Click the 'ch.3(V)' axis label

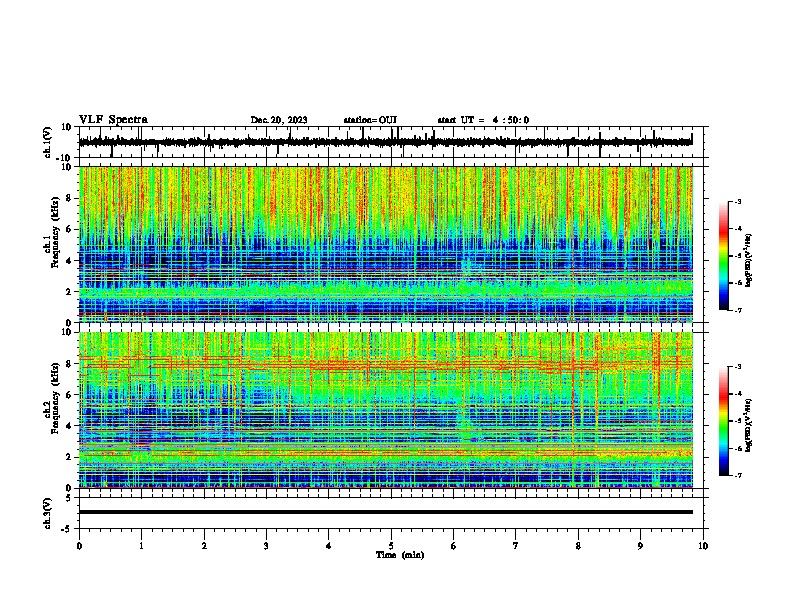[47, 513]
